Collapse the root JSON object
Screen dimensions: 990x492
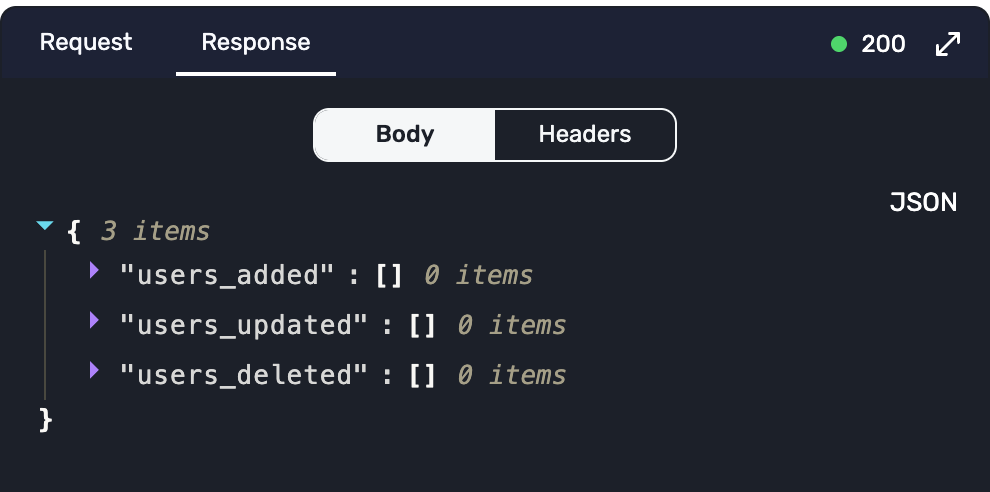[x=44, y=227]
